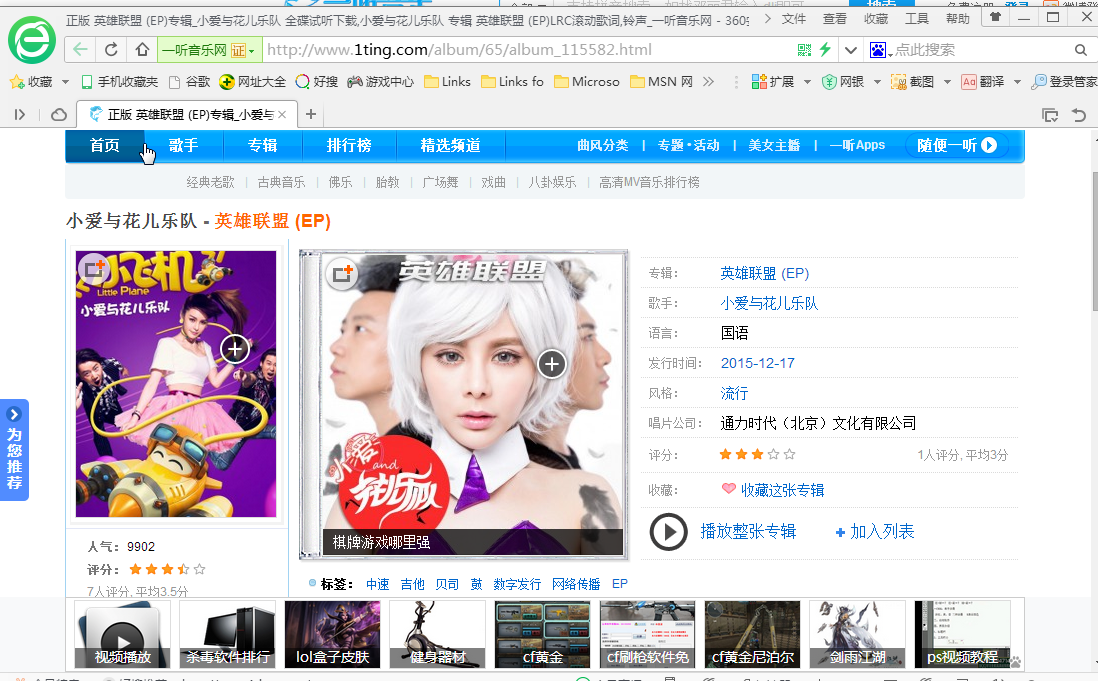Open the 美女主播 link
1098x681 pixels.
[774, 146]
